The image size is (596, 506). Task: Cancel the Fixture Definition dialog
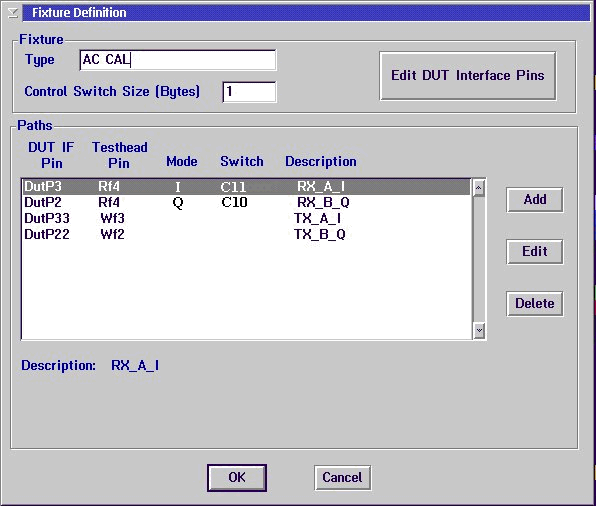click(342, 477)
